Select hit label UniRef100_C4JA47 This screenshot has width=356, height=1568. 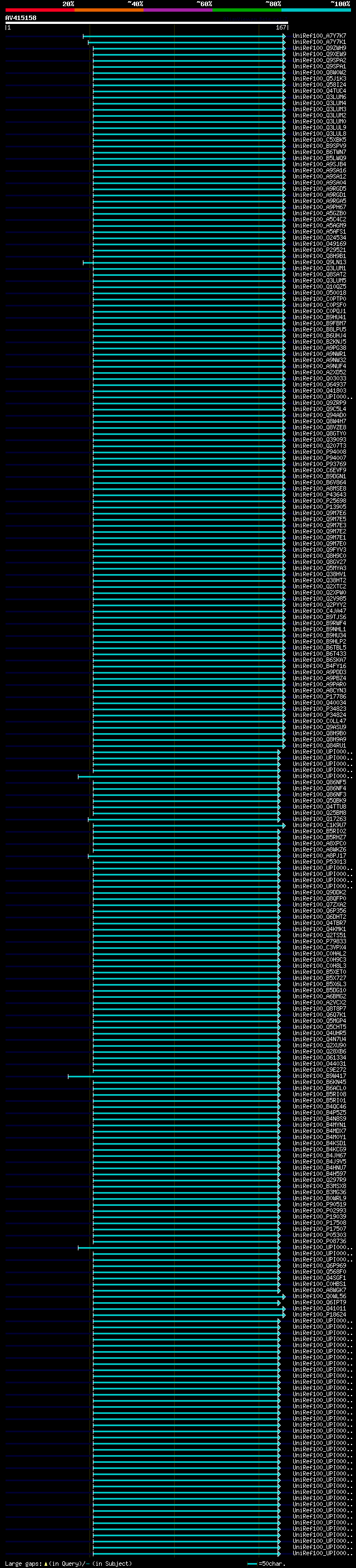click(319, 611)
